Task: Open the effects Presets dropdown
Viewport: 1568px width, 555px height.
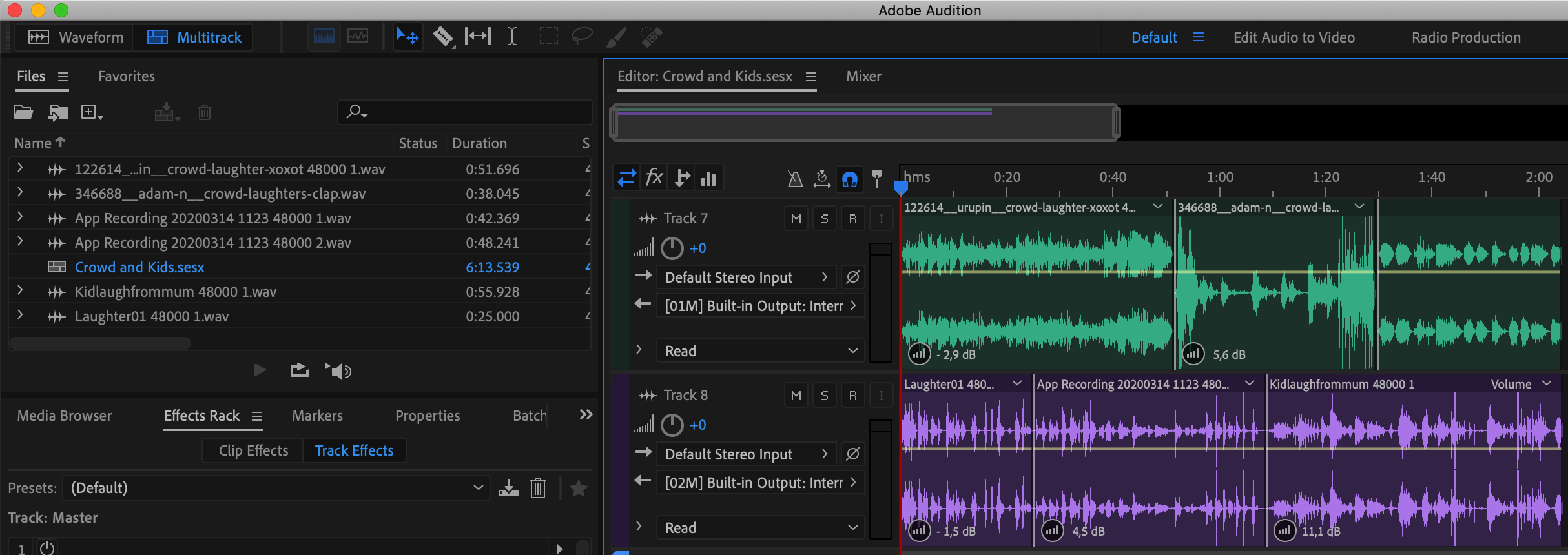Action: tap(276, 488)
